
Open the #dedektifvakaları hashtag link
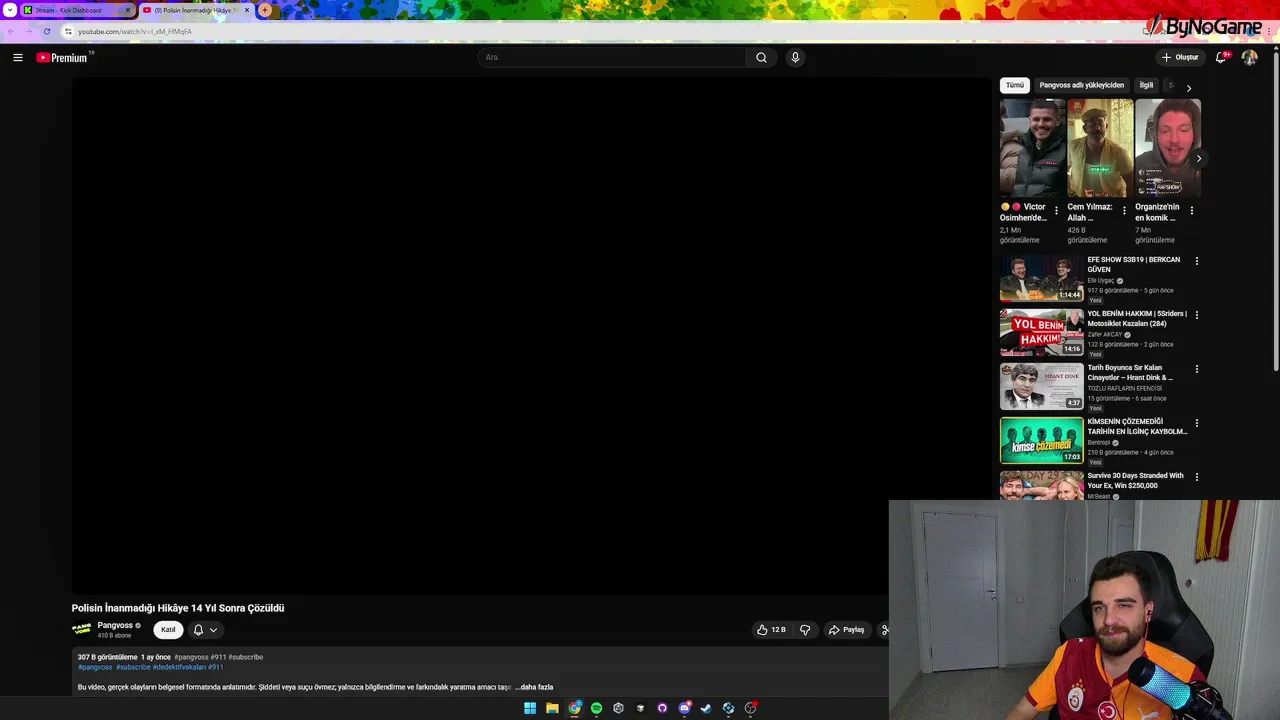179,667
